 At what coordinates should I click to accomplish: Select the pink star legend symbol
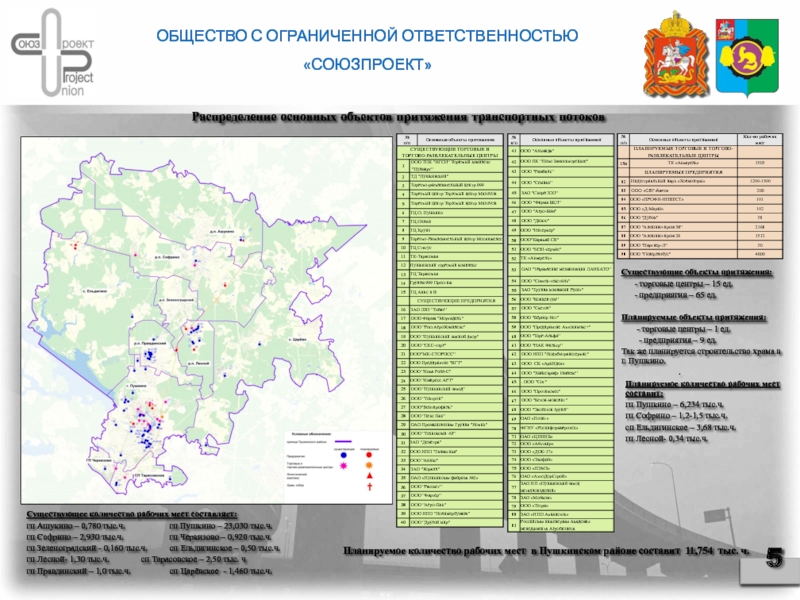pyautogui.click(x=344, y=465)
